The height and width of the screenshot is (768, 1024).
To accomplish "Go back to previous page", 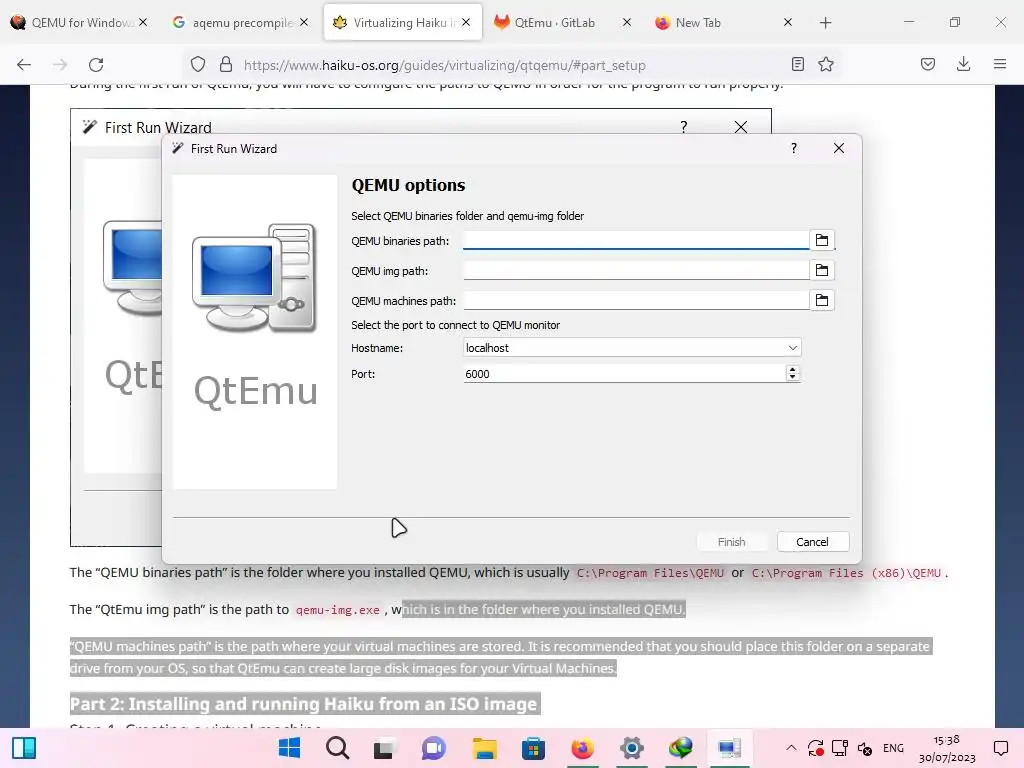I will click(24, 65).
